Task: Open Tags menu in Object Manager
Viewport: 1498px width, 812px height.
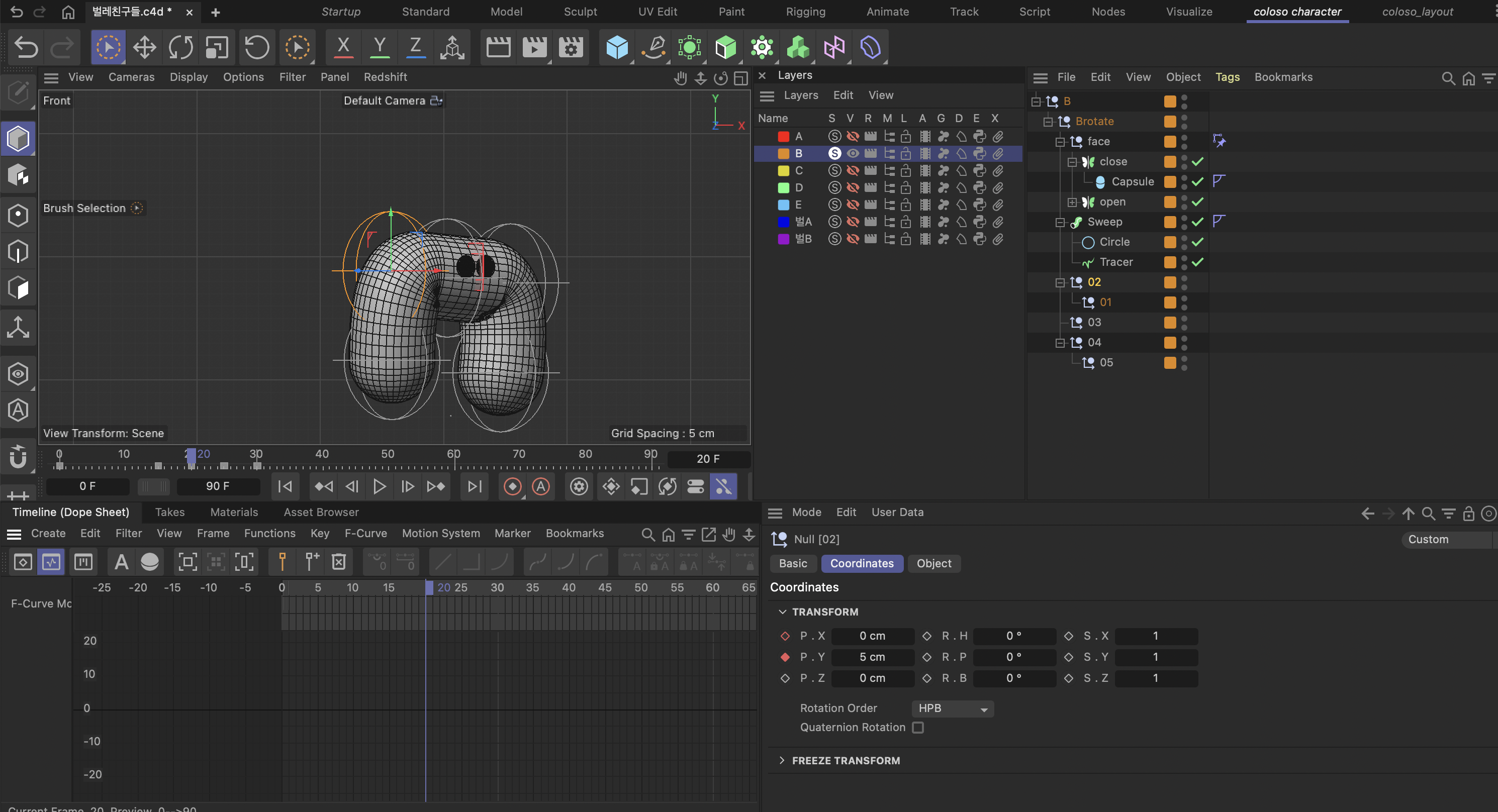Action: click(x=1227, y=77)
